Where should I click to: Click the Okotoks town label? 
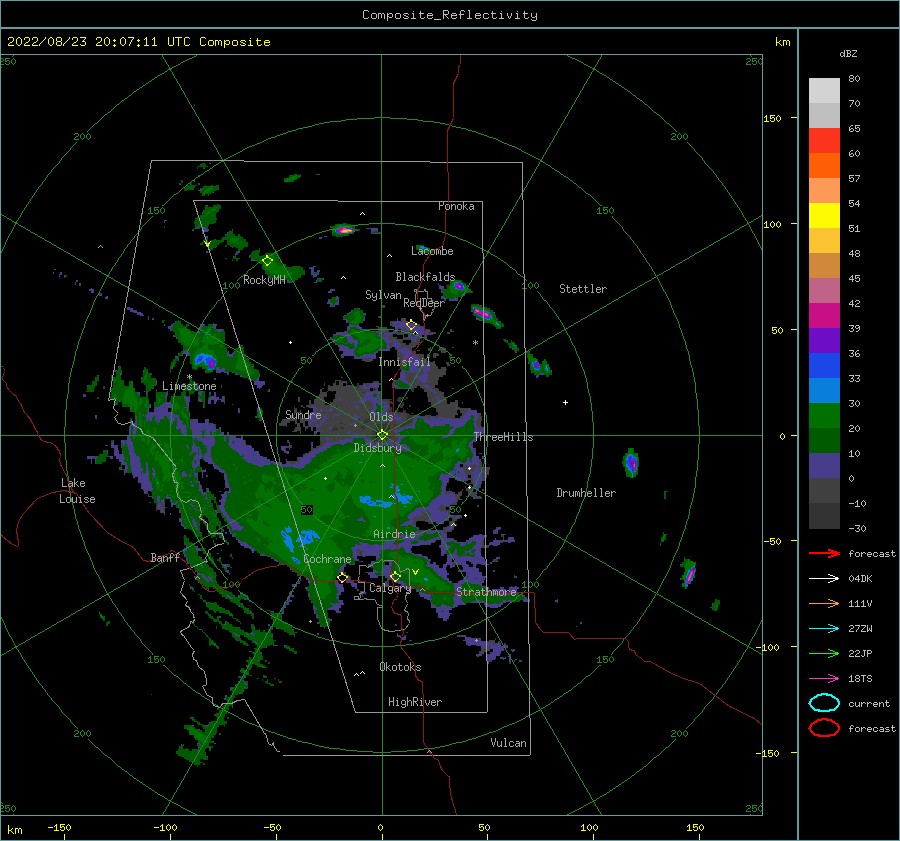[x=400, y=666]
